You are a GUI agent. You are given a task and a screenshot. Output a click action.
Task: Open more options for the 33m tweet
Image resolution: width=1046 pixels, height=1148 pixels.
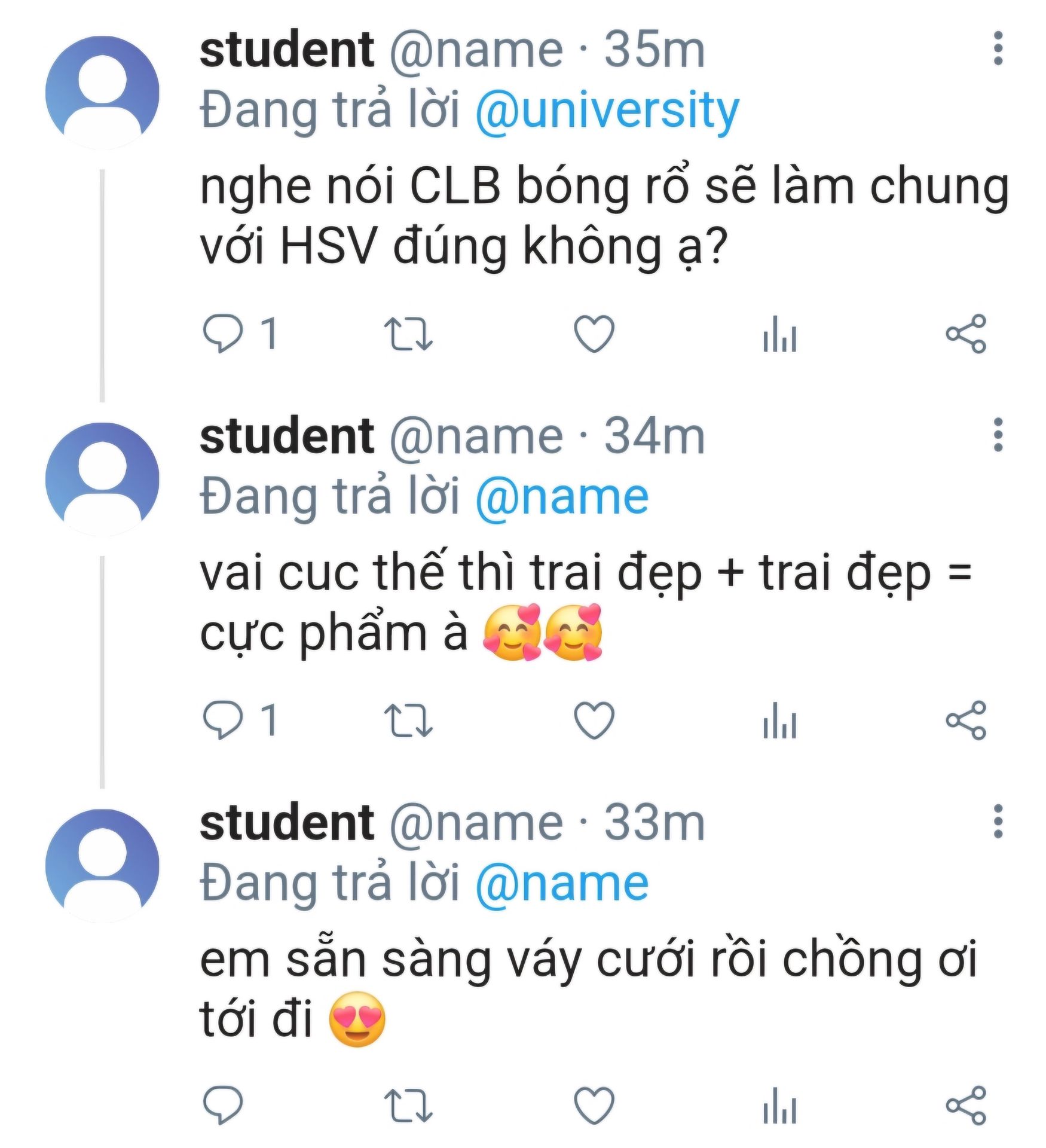(998, 822)
